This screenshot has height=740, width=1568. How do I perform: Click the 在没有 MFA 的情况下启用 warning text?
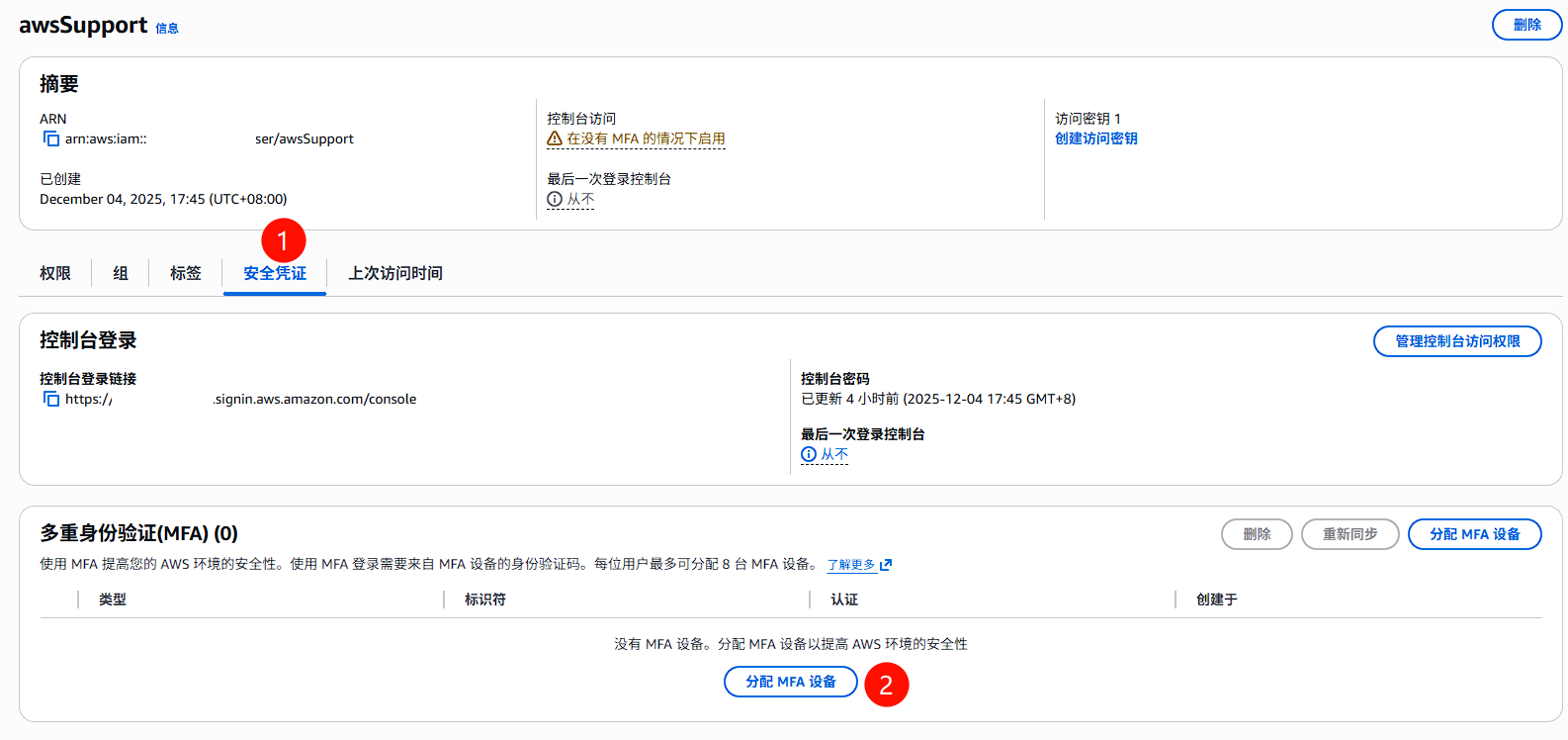point(646,139)
